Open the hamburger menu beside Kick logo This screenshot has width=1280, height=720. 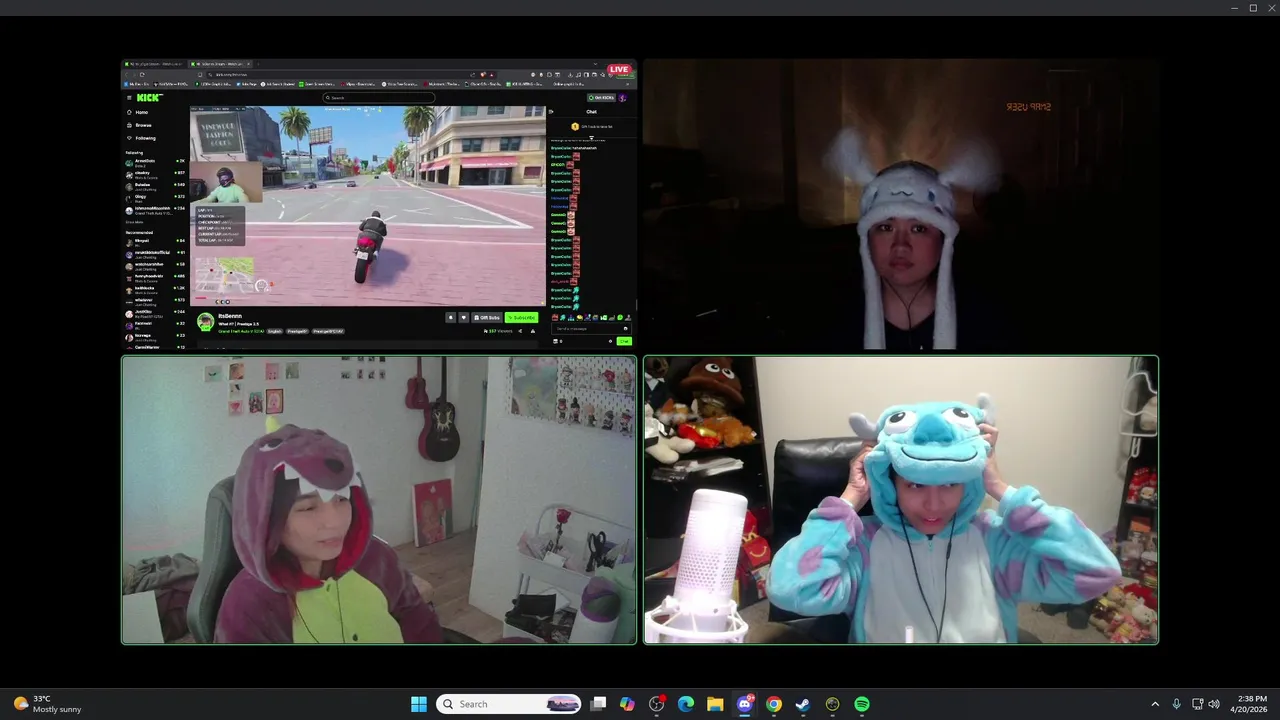[129, 97]
